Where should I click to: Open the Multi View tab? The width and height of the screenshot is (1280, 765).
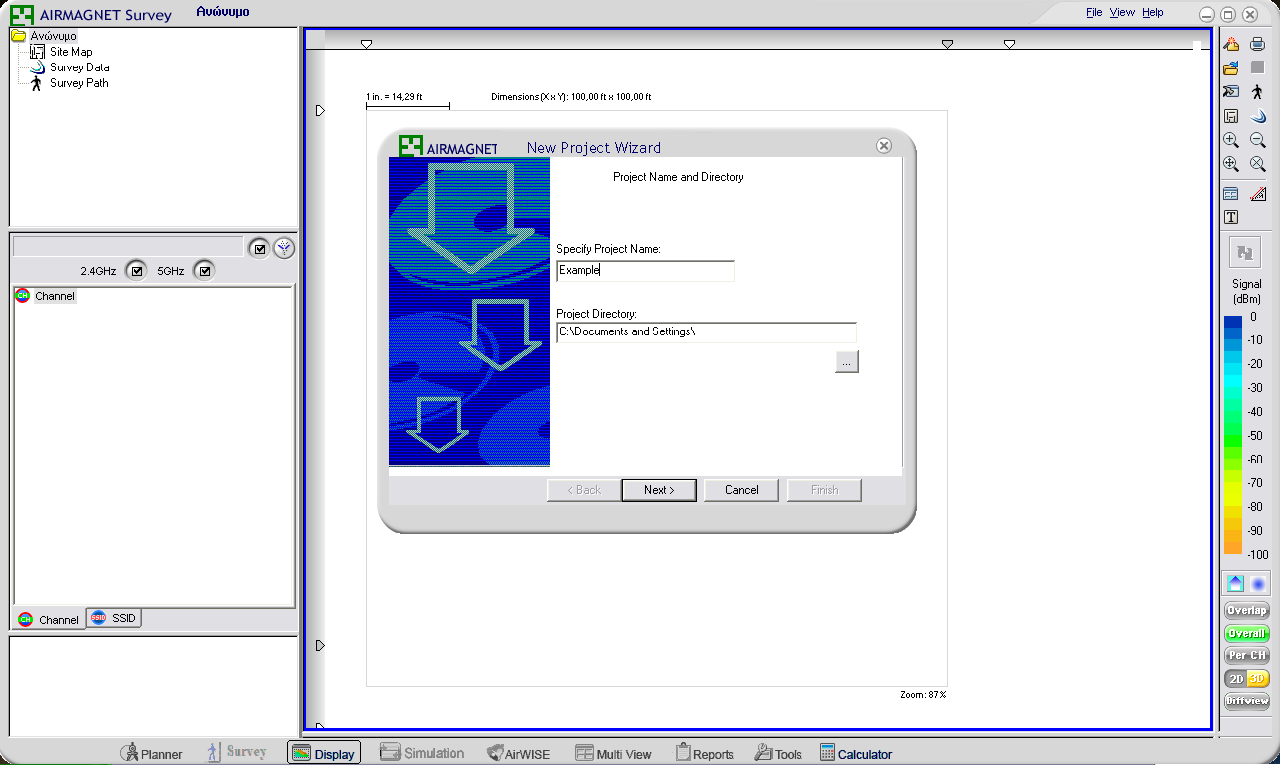[x=614, y=754]
